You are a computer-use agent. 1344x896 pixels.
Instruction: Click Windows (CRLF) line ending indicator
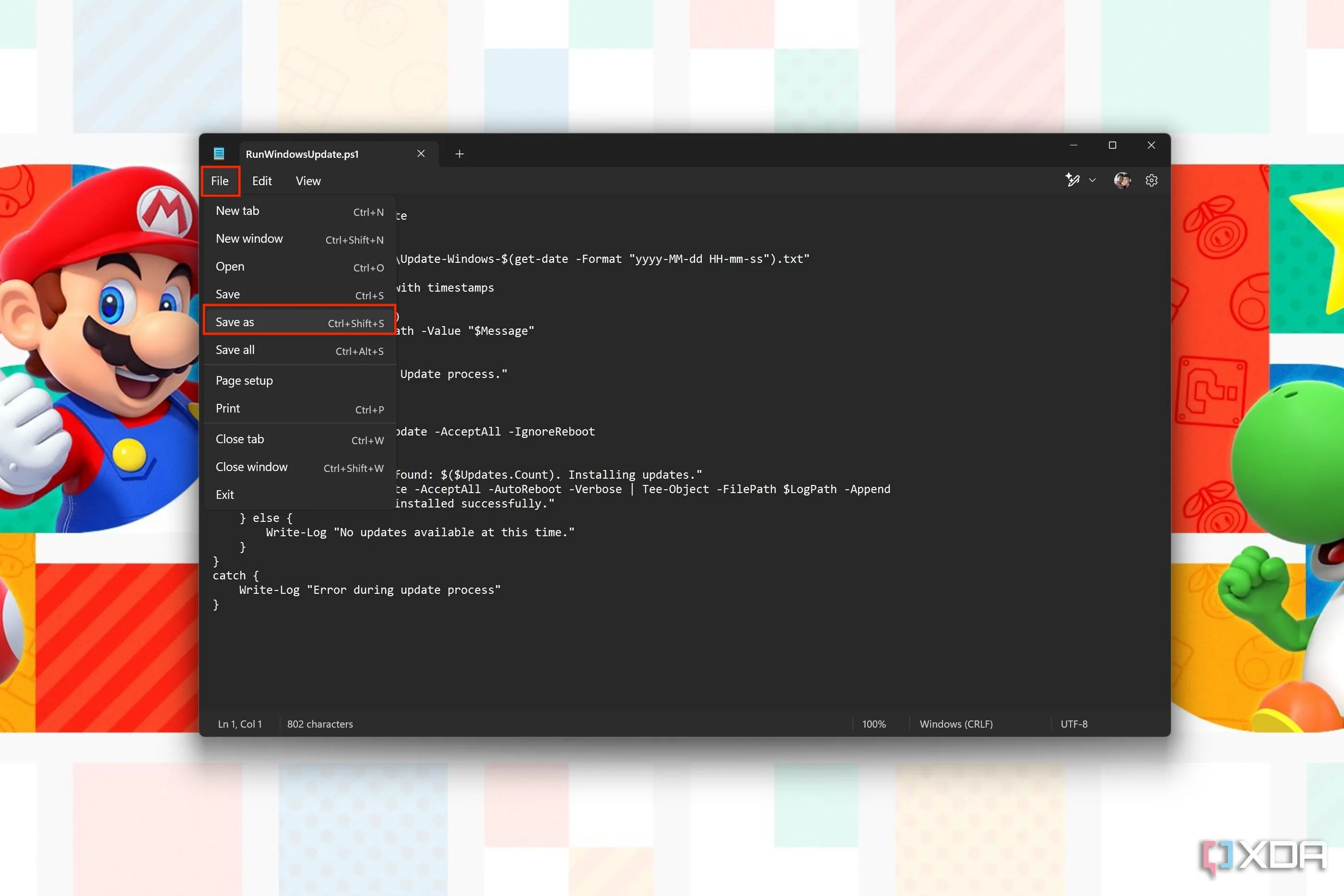click(955, 724)
